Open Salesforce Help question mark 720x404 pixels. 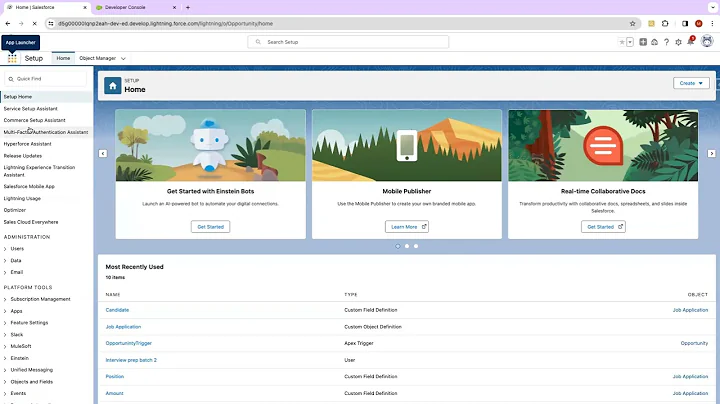click(x=666, y=42)
